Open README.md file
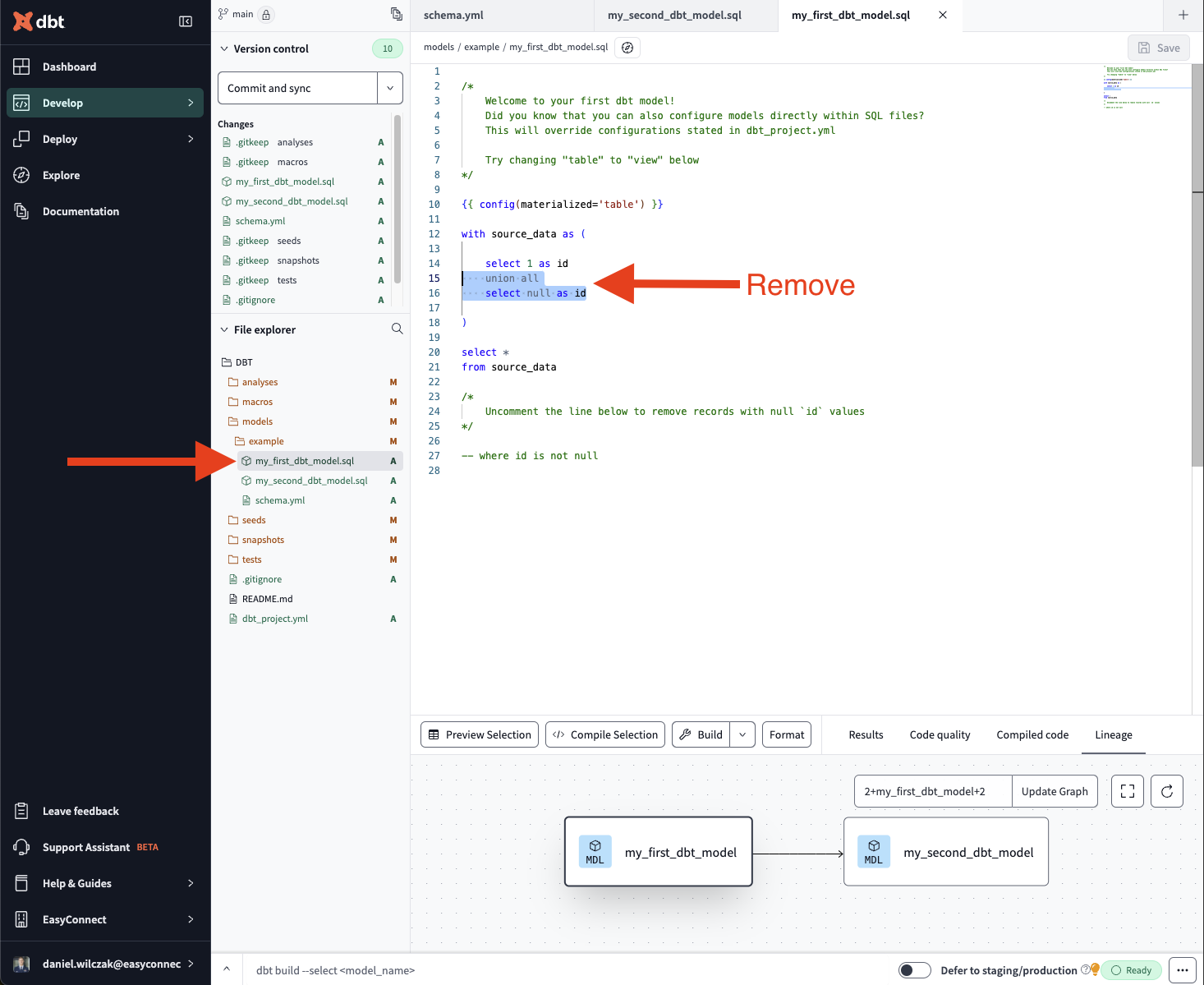1204x985 pixels. [x=261, y=599]
